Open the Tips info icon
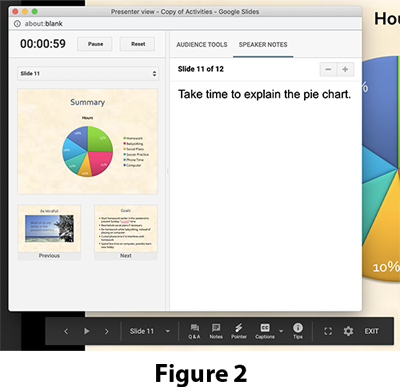400x387 pixels. click(298, 331)
